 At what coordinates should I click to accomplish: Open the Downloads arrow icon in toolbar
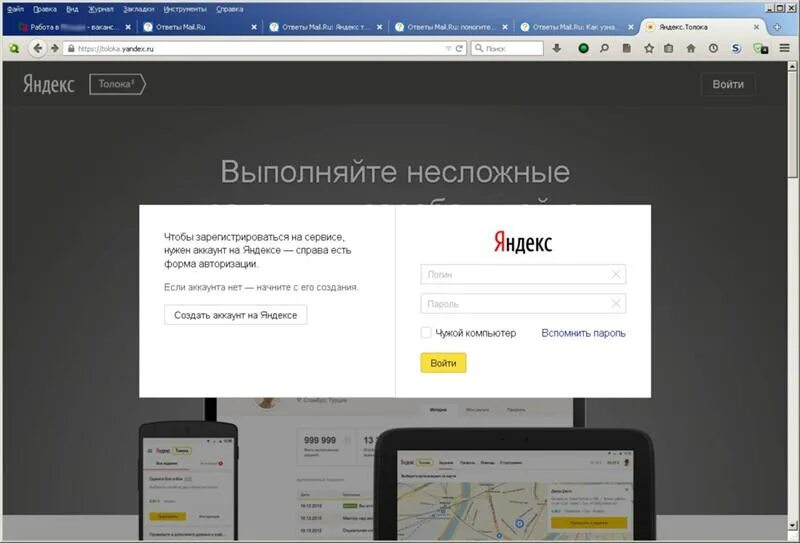(x=557, y=48)
